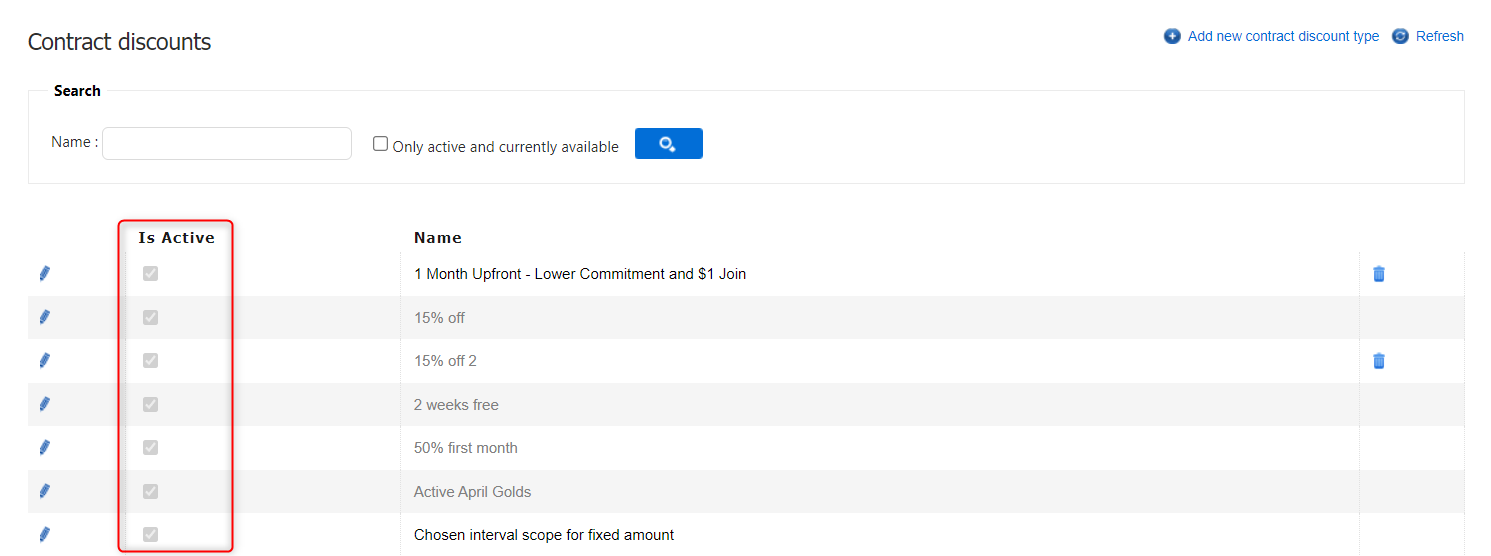This screenshot has height=556, width=1491.
Task: Enable 'Only active and currently available' filter
Action: click(x=380, y=144)
